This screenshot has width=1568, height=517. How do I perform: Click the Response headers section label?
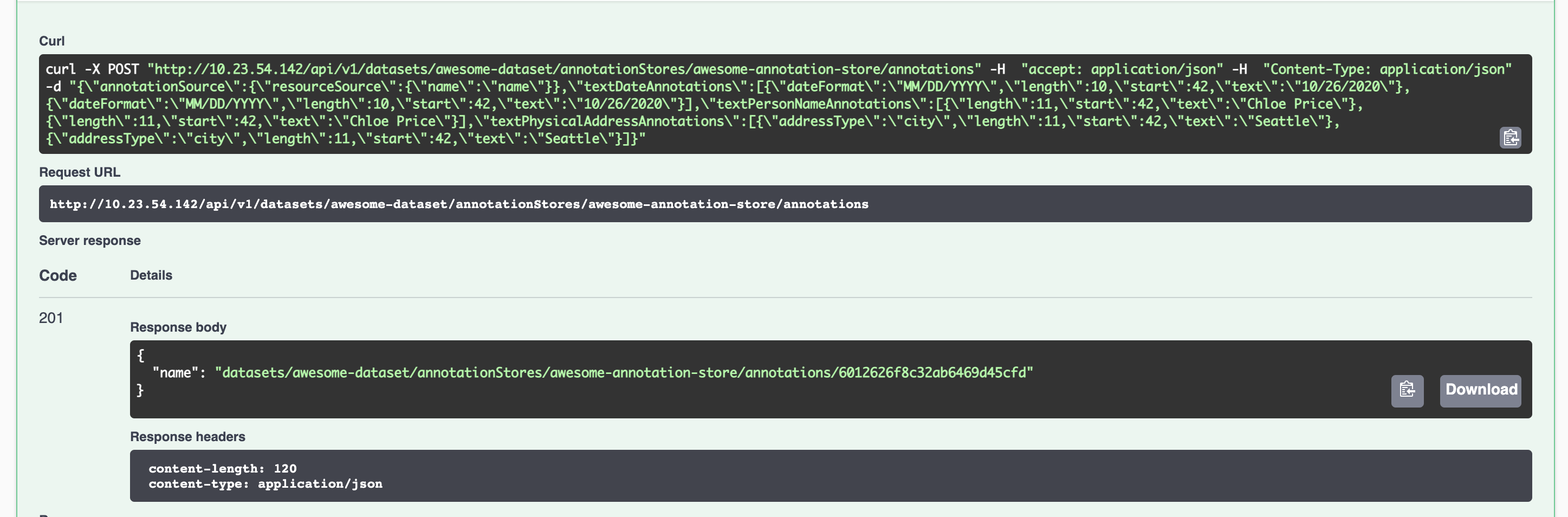click(x=187, y=437)
